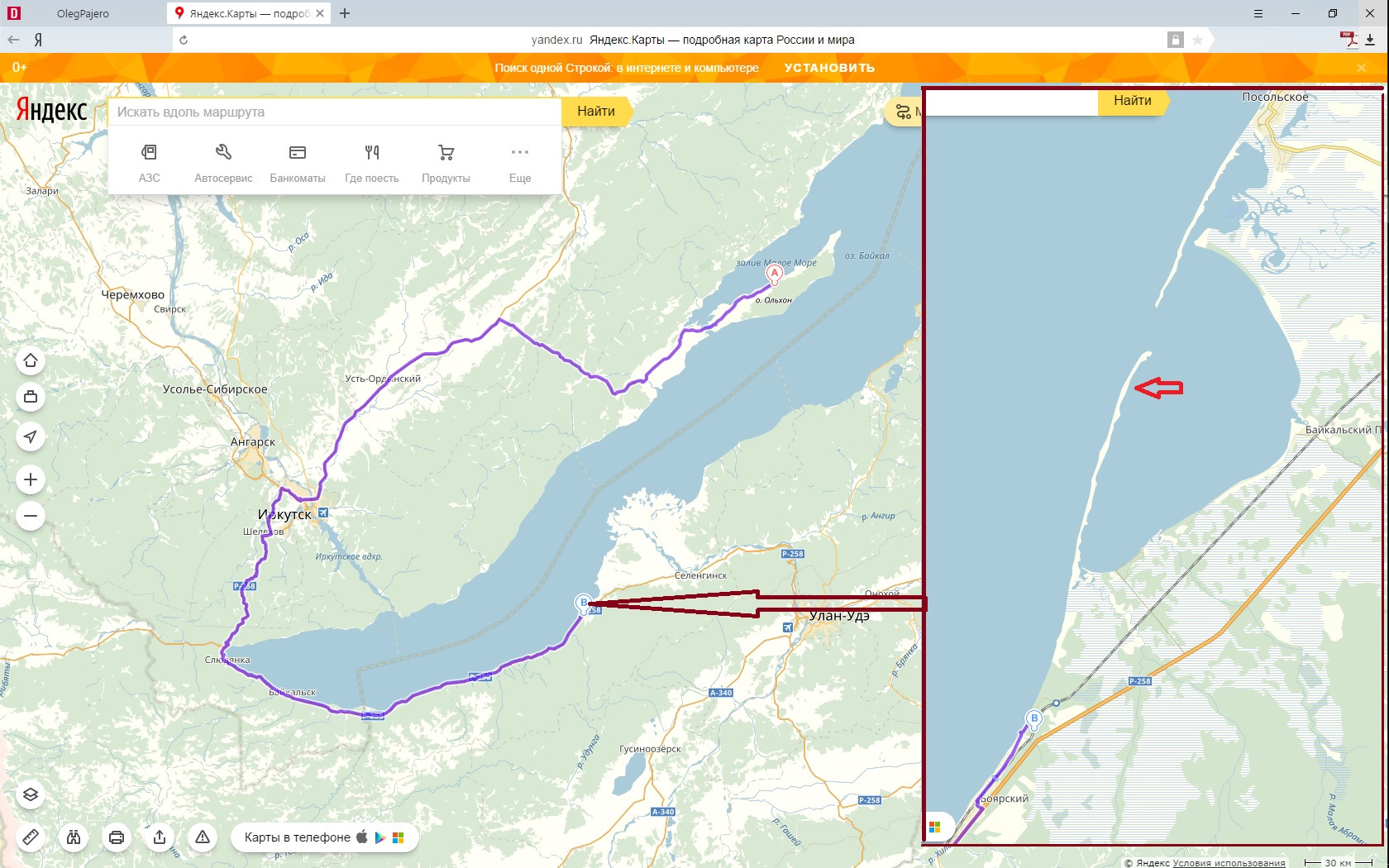
Task: Click the home place icon on map sidebar
Action: click(31, 360)
